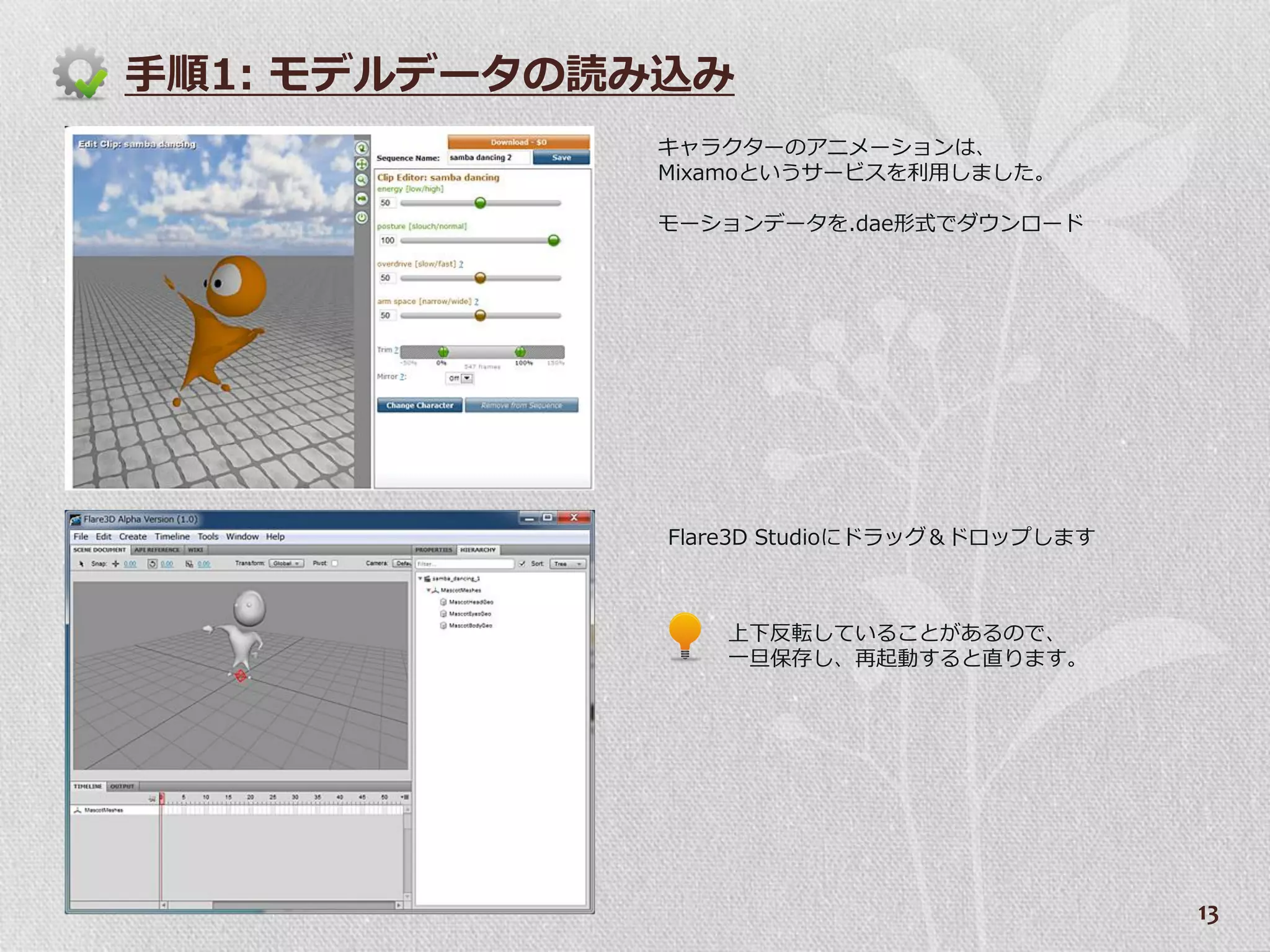Screen dimensions: 1270x952
Task: Switch to the PROPERTIES tab
Action: click(x=433, y=550)
